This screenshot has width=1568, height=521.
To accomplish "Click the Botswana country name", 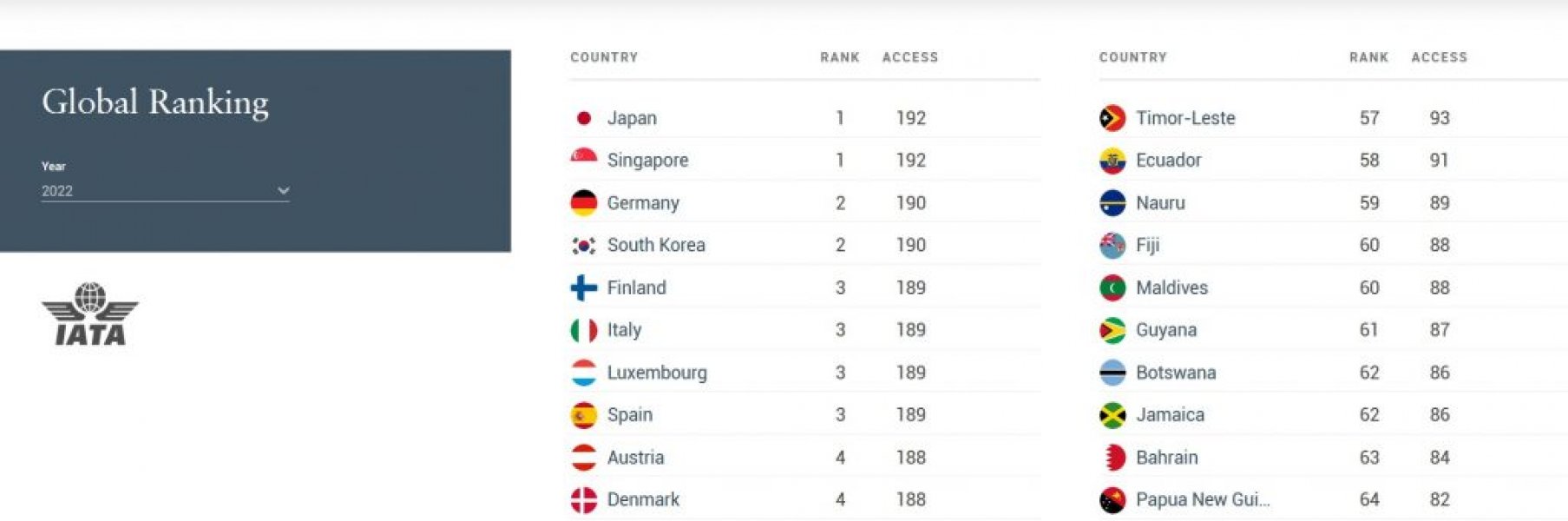I will 1176,373.
